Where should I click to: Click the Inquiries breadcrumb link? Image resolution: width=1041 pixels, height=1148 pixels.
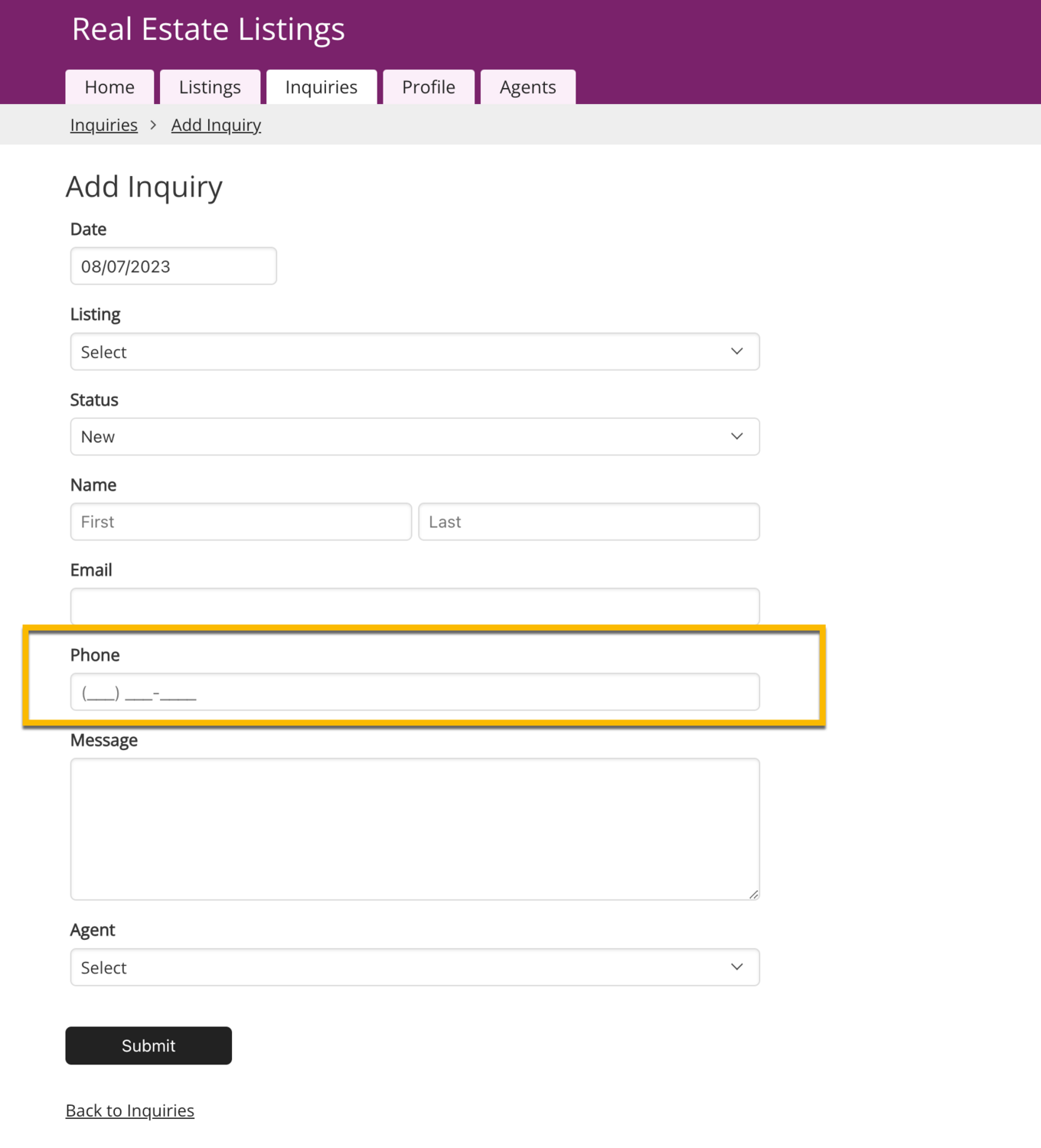104,125
